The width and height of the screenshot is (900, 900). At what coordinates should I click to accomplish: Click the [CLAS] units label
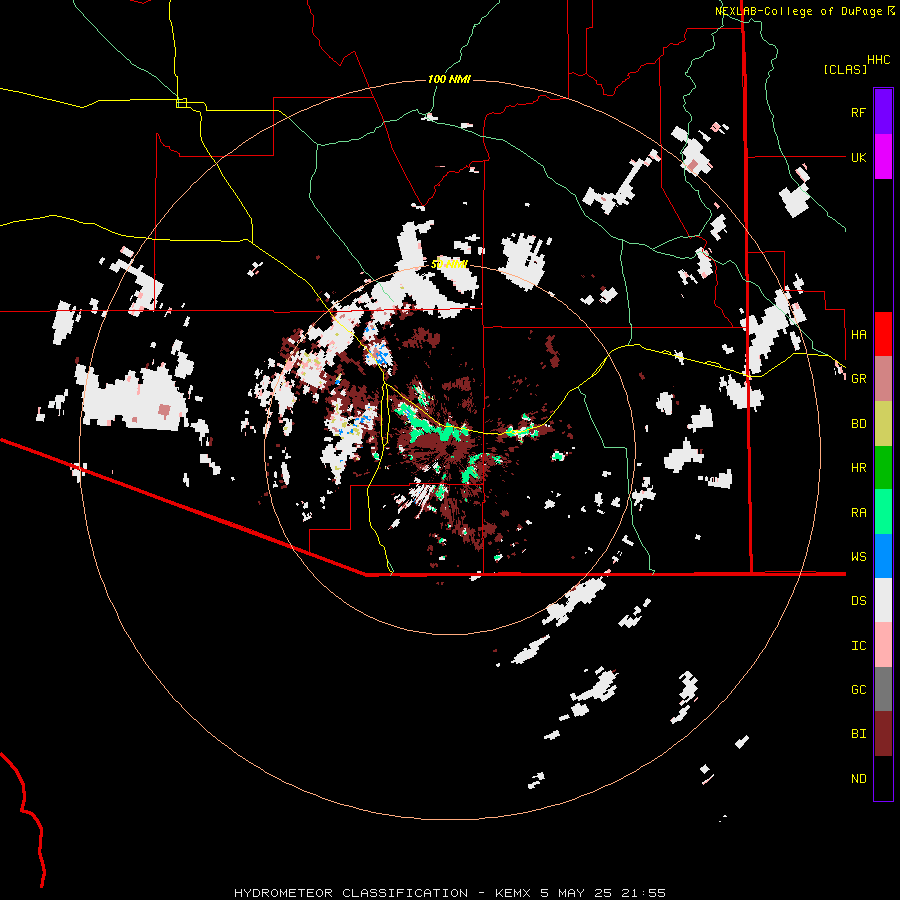845,70
